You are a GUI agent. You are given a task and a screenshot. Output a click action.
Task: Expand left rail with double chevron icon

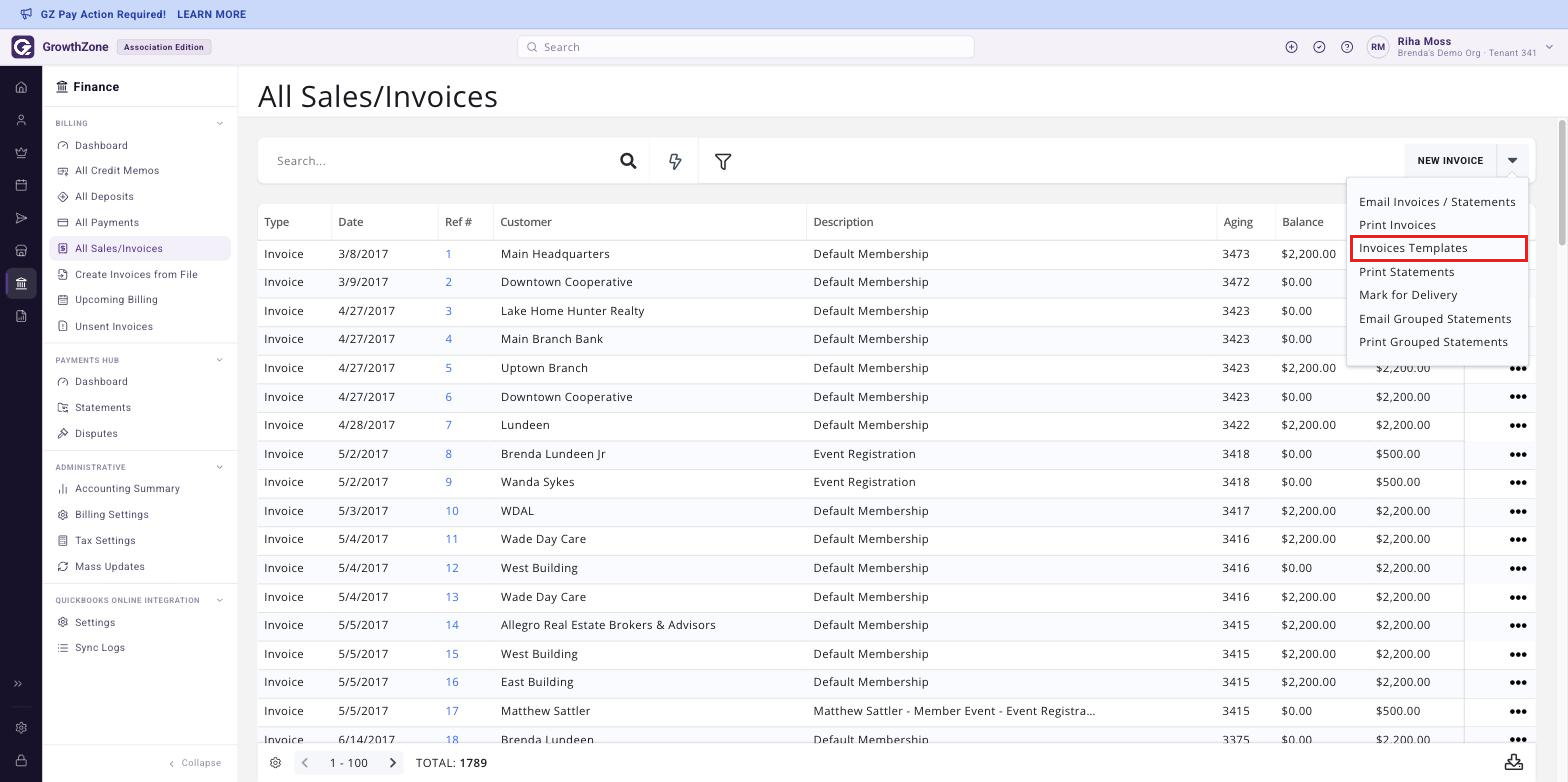pos(17,684)
